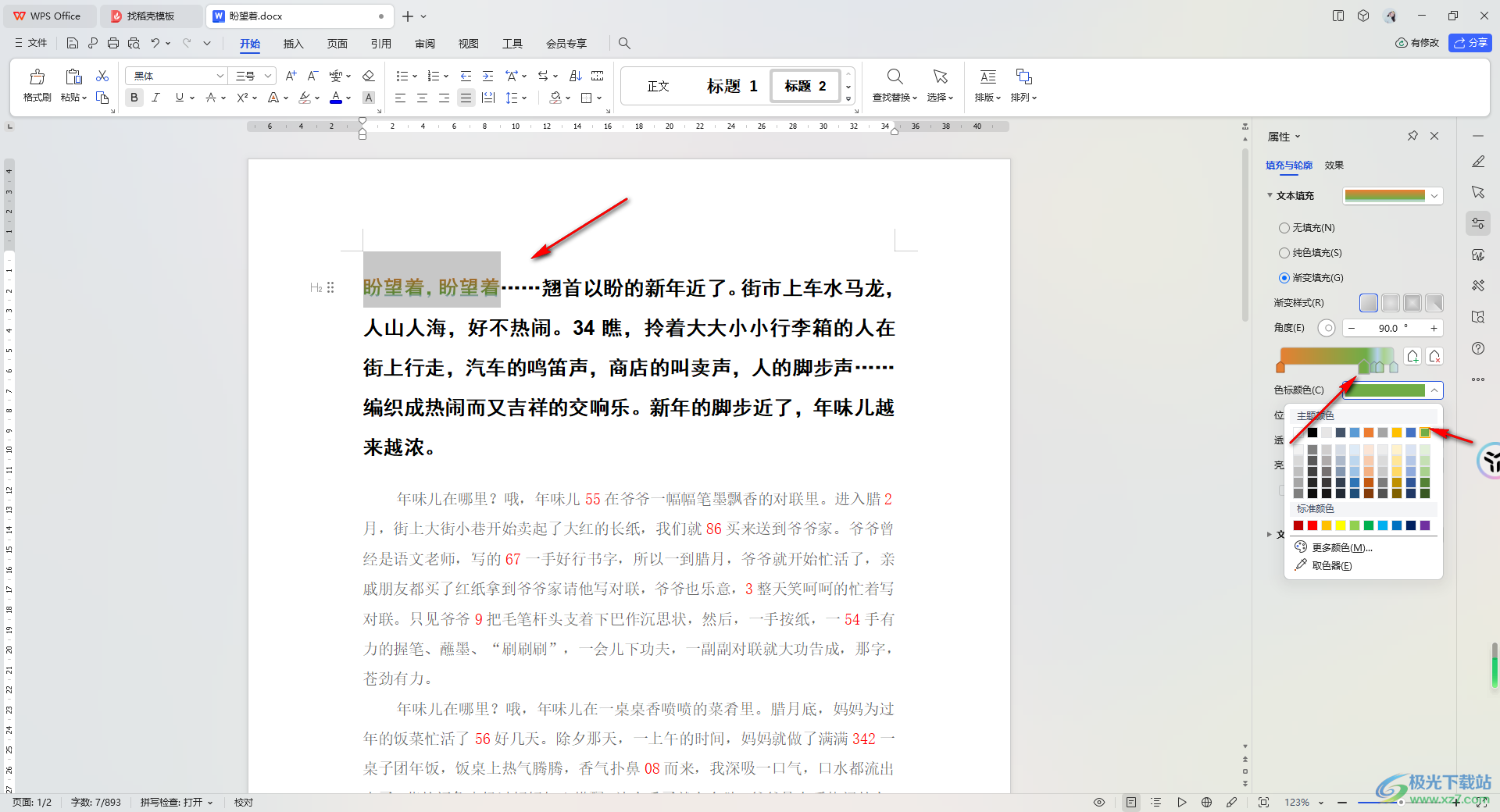
Task: Collapse the 文本填充 section triangle
Action: click(x=1270, y=195)
